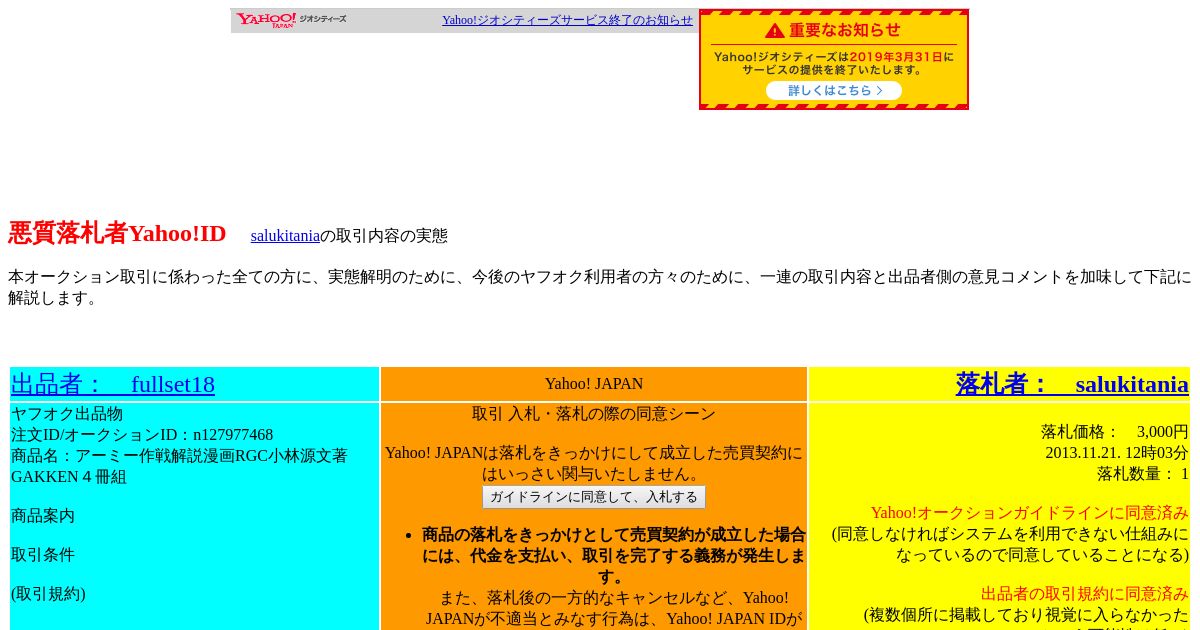Click the 取引 入札・落札の際の同意シーン text
1200x630 pixels.
pos(594,414)
